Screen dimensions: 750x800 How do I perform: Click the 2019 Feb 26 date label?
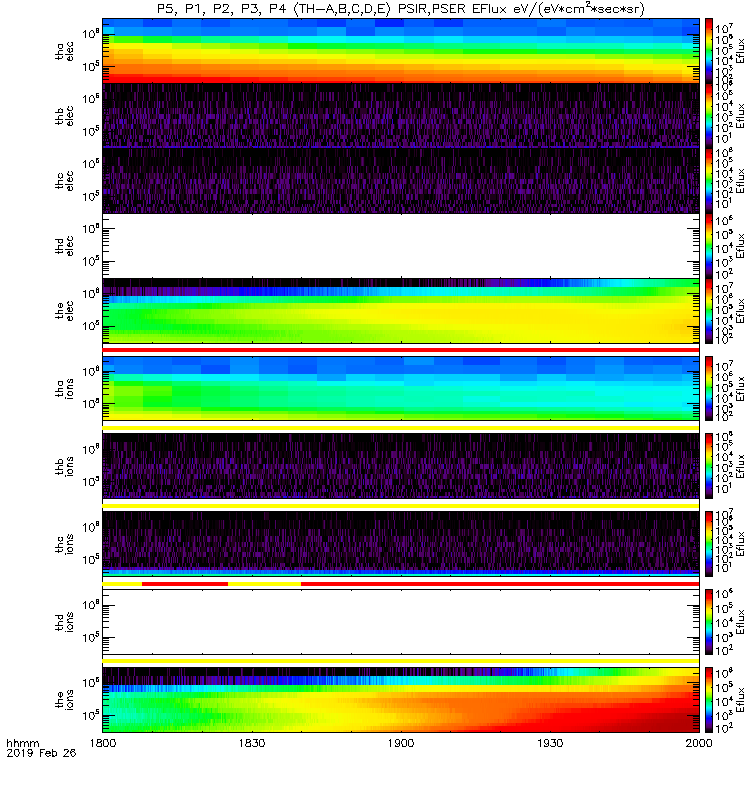tap(41, 753)
